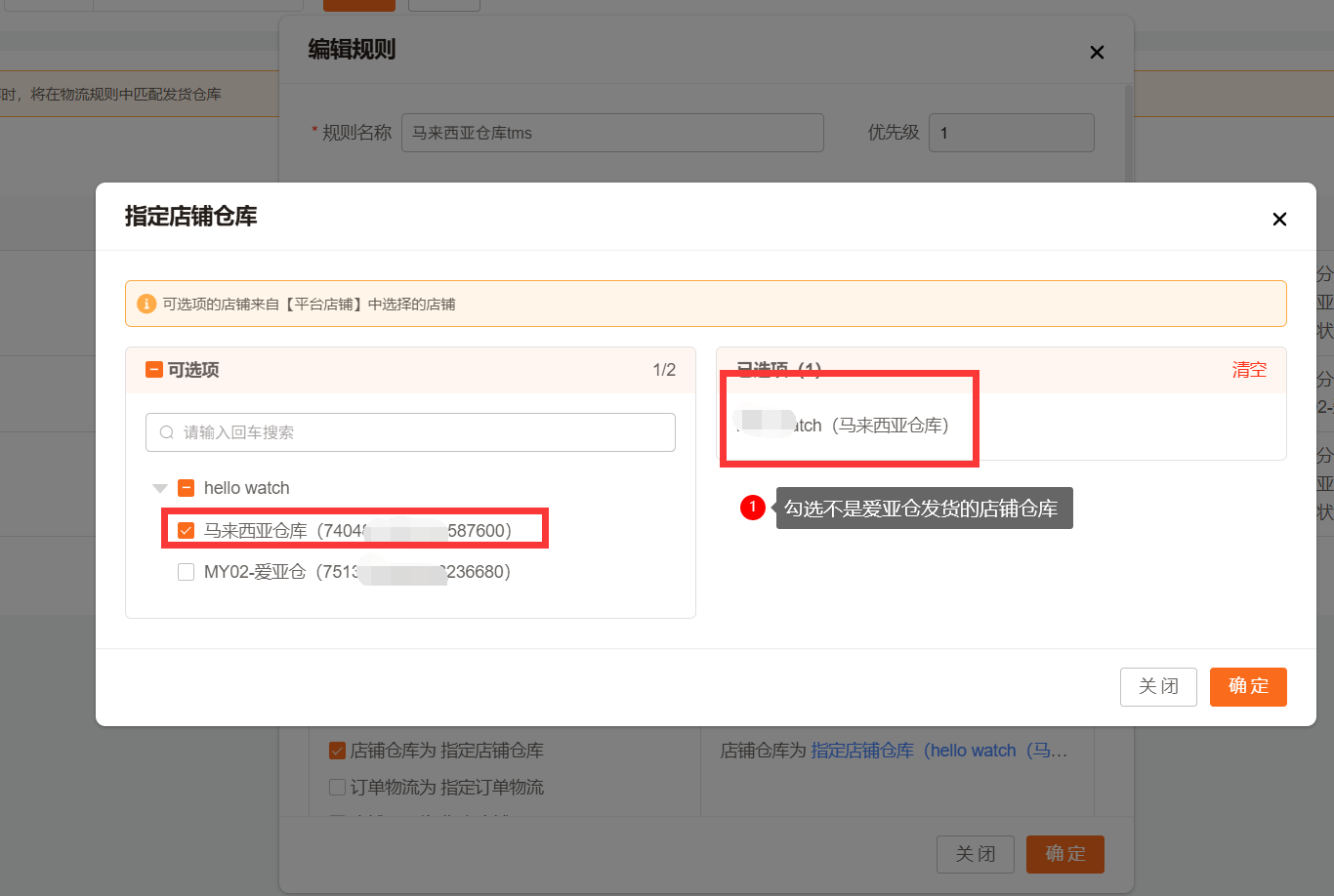The width and height of the screenshot is (1334, 896).
Task: Toggle the 可选项 select-all checkbox
Action: click(x=153, y=370)
